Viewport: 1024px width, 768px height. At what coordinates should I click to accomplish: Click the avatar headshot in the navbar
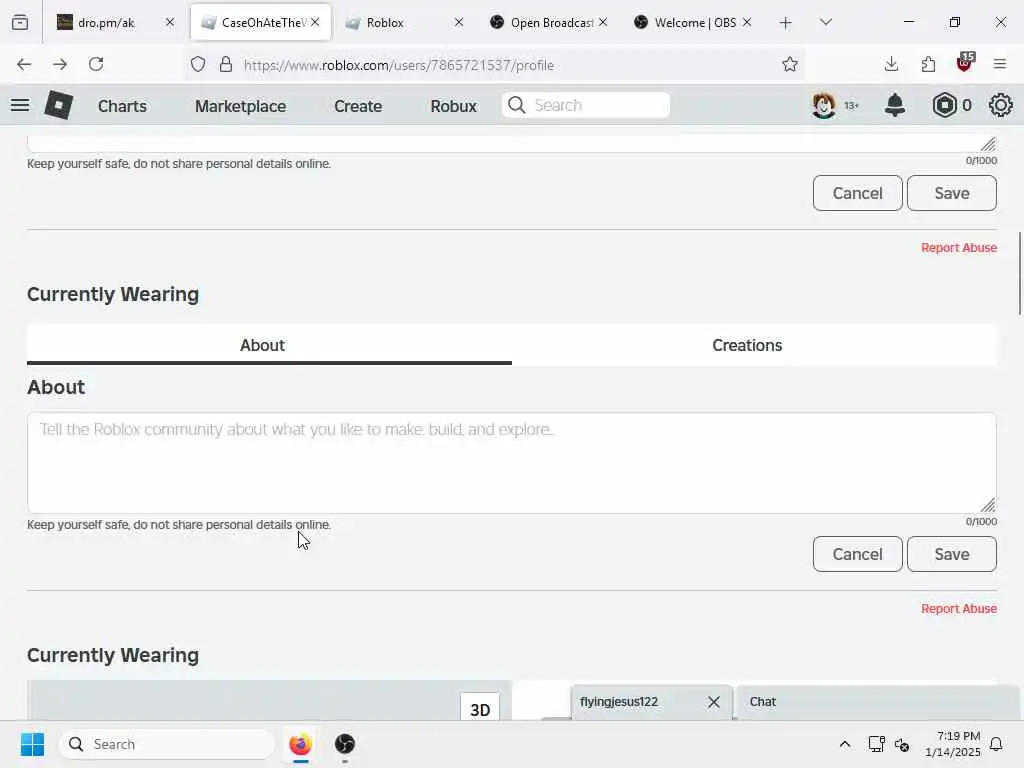point(824,105)
